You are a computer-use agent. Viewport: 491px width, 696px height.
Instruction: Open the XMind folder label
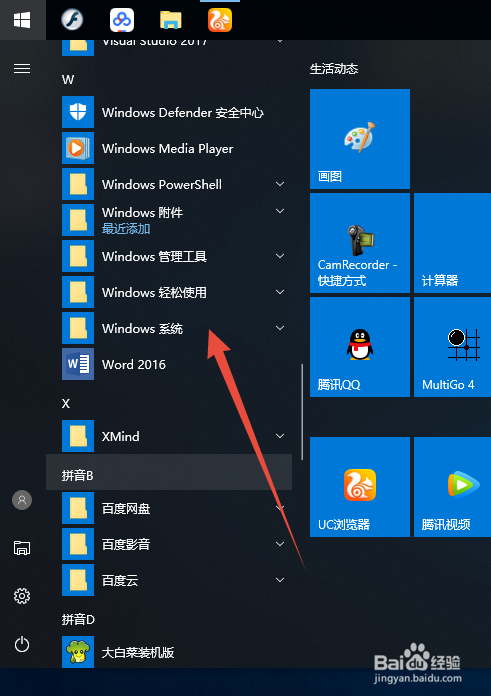120,436
